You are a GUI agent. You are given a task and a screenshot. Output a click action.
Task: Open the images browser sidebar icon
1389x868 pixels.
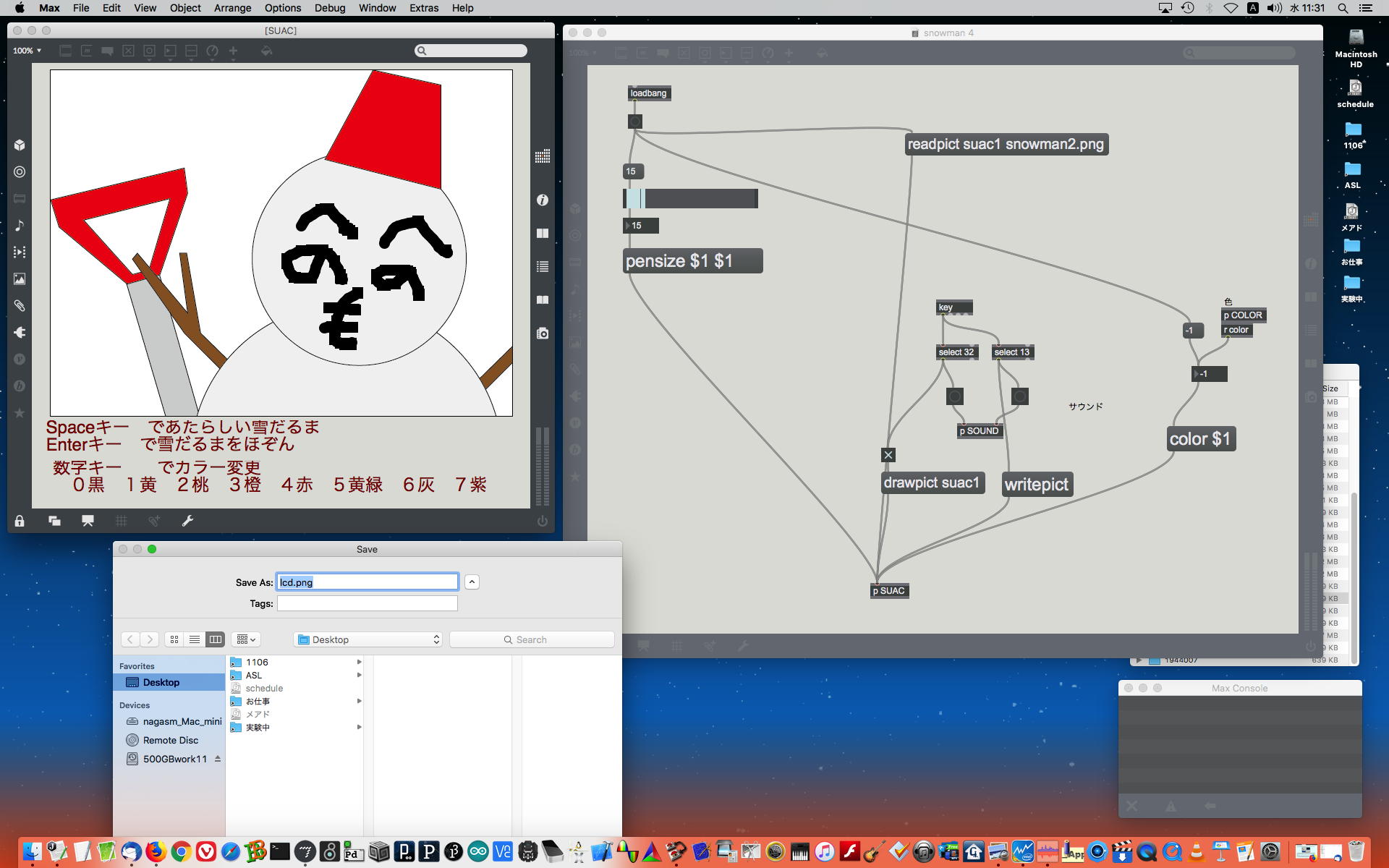(x=20, y=279)
